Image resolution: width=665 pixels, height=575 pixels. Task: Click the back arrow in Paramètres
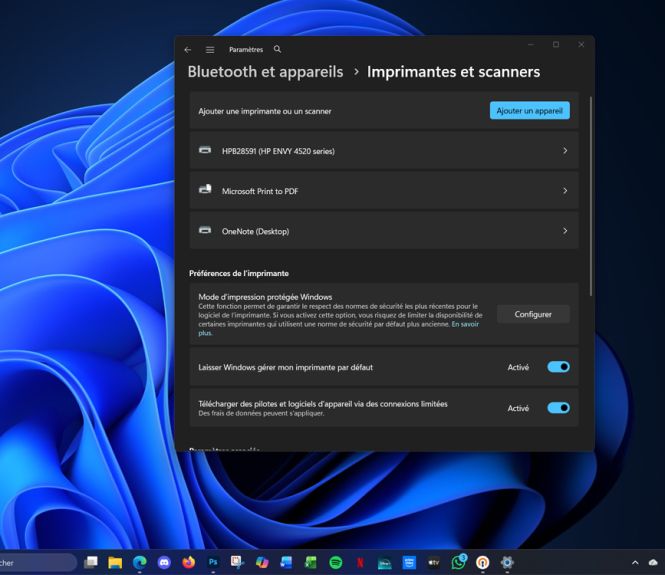tap(187, 49)
